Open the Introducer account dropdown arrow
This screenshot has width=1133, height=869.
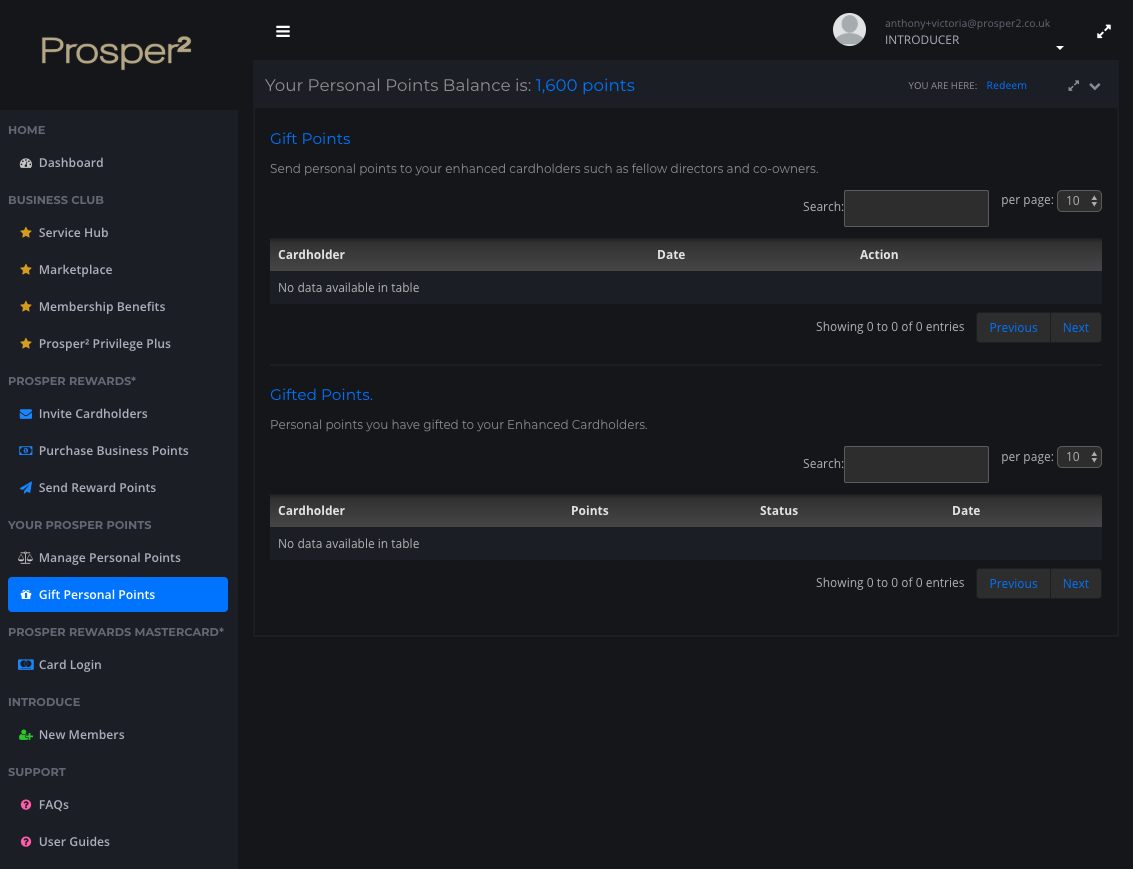(x=1059, y=48)
